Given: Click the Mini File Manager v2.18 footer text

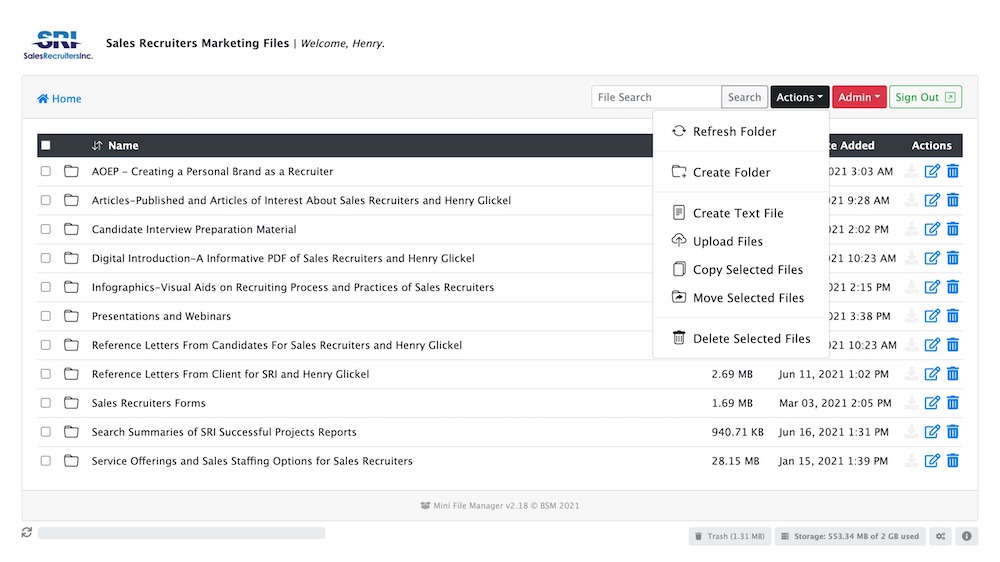Looking at the screenshot, I should click(500, 505).
